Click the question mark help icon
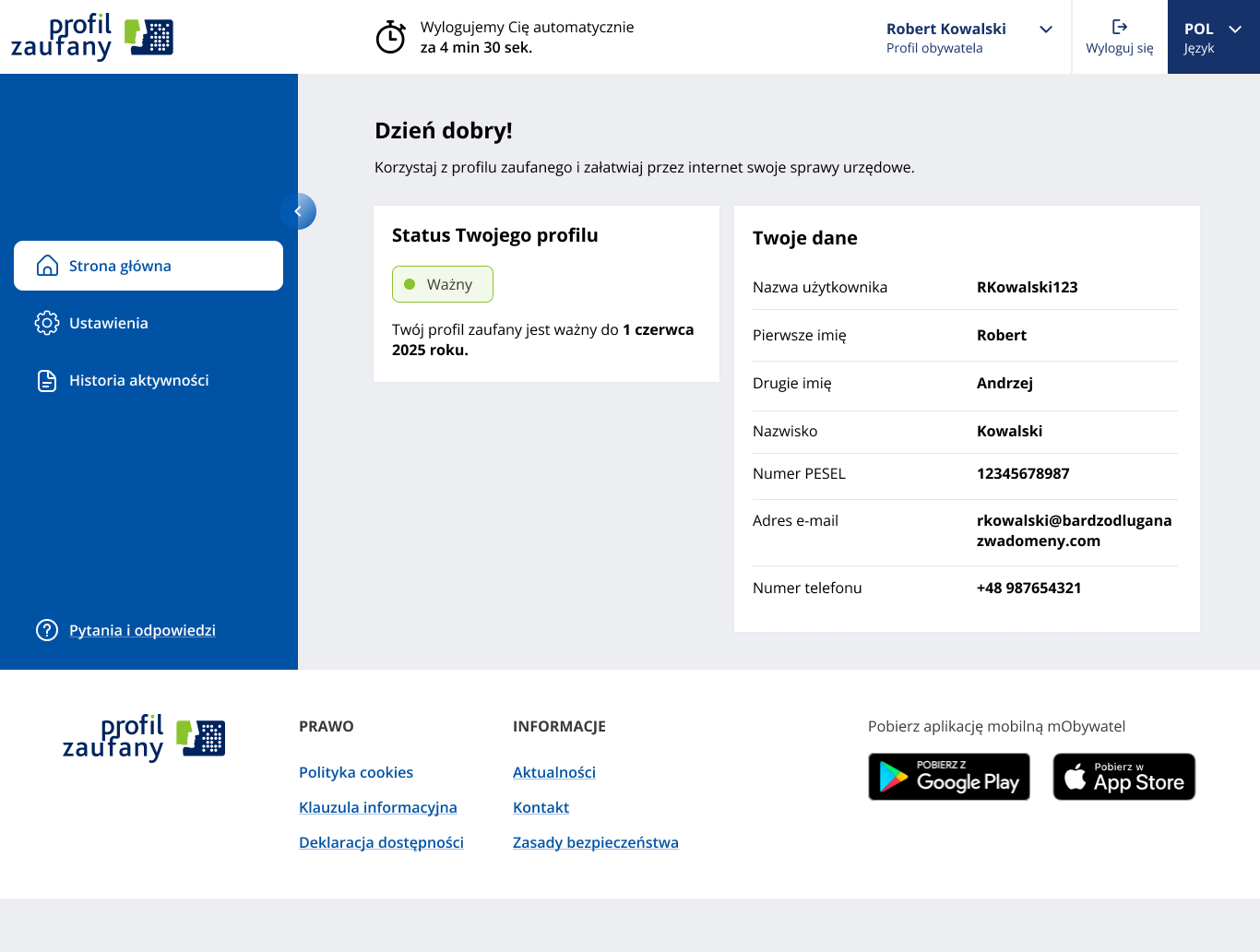 [47, 630]
